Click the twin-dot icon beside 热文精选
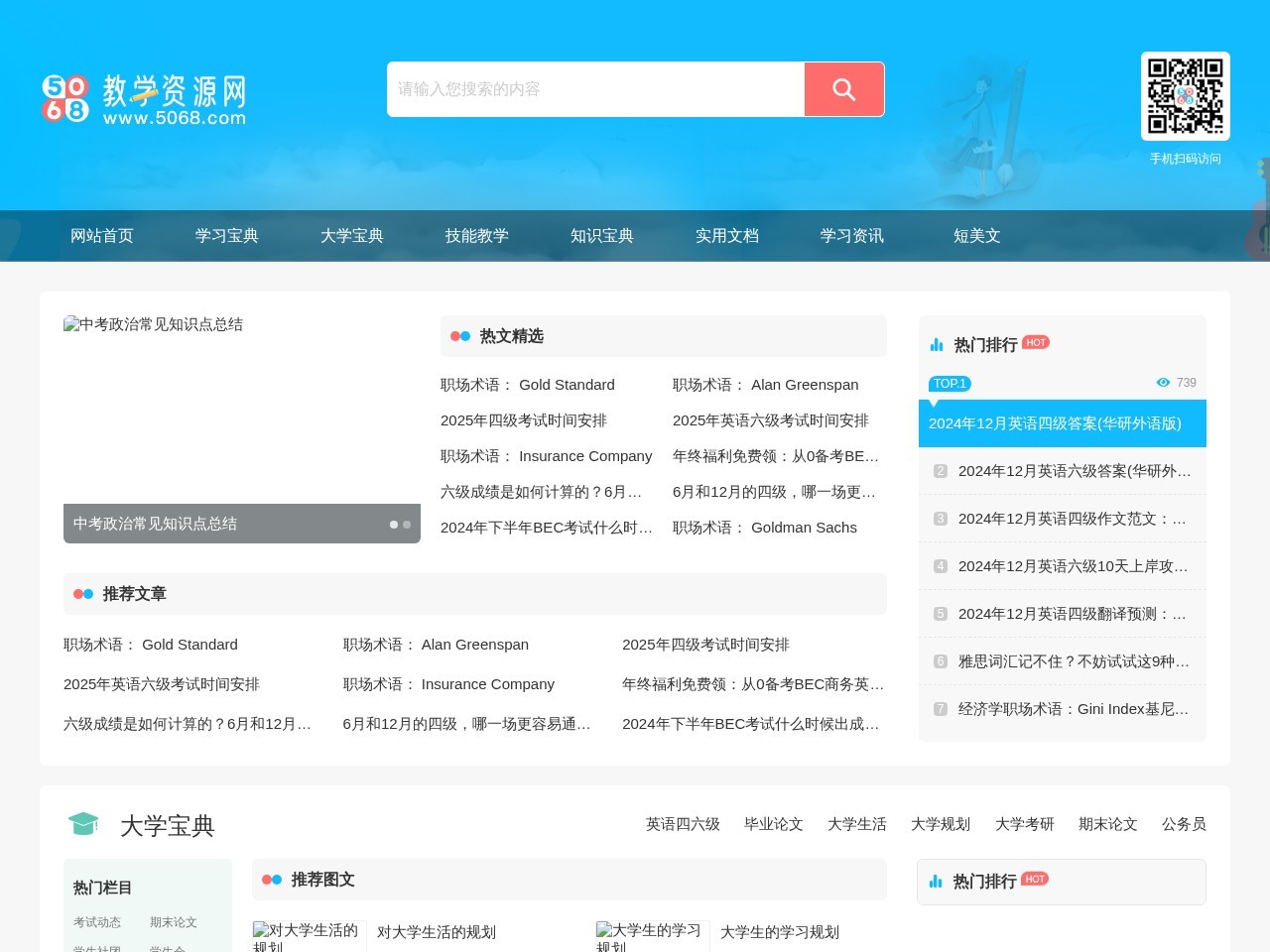The width and height of the screenshot is (1270, 952). click(459, 336)
